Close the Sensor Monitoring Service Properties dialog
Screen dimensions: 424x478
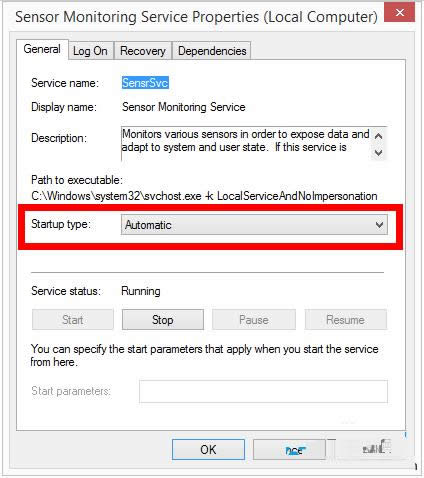(x=399, y=13)
